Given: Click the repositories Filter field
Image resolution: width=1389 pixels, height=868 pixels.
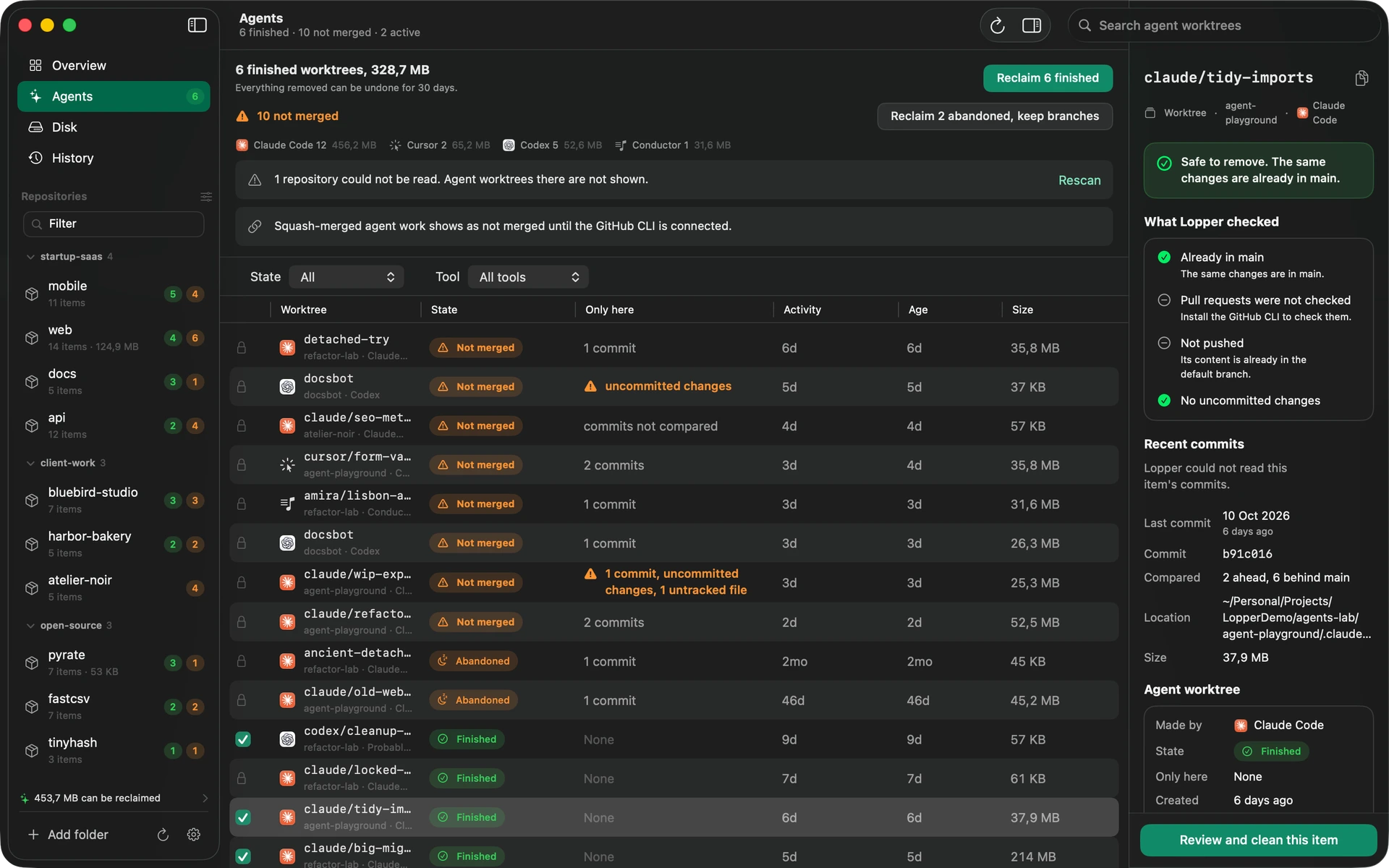Looking at the screenshot, I should tap(114, 224).
